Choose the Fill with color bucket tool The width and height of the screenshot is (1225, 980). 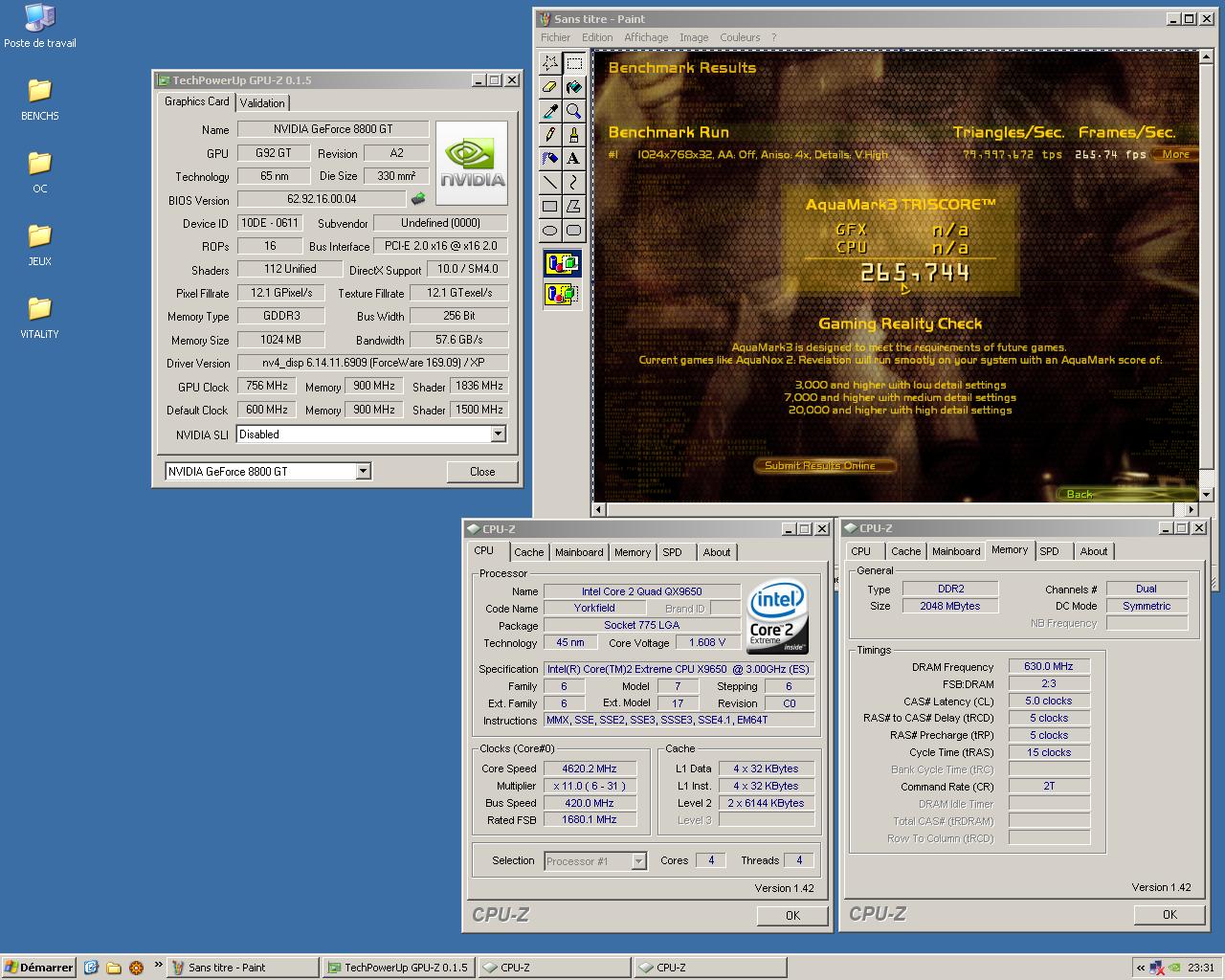(574, 87)
